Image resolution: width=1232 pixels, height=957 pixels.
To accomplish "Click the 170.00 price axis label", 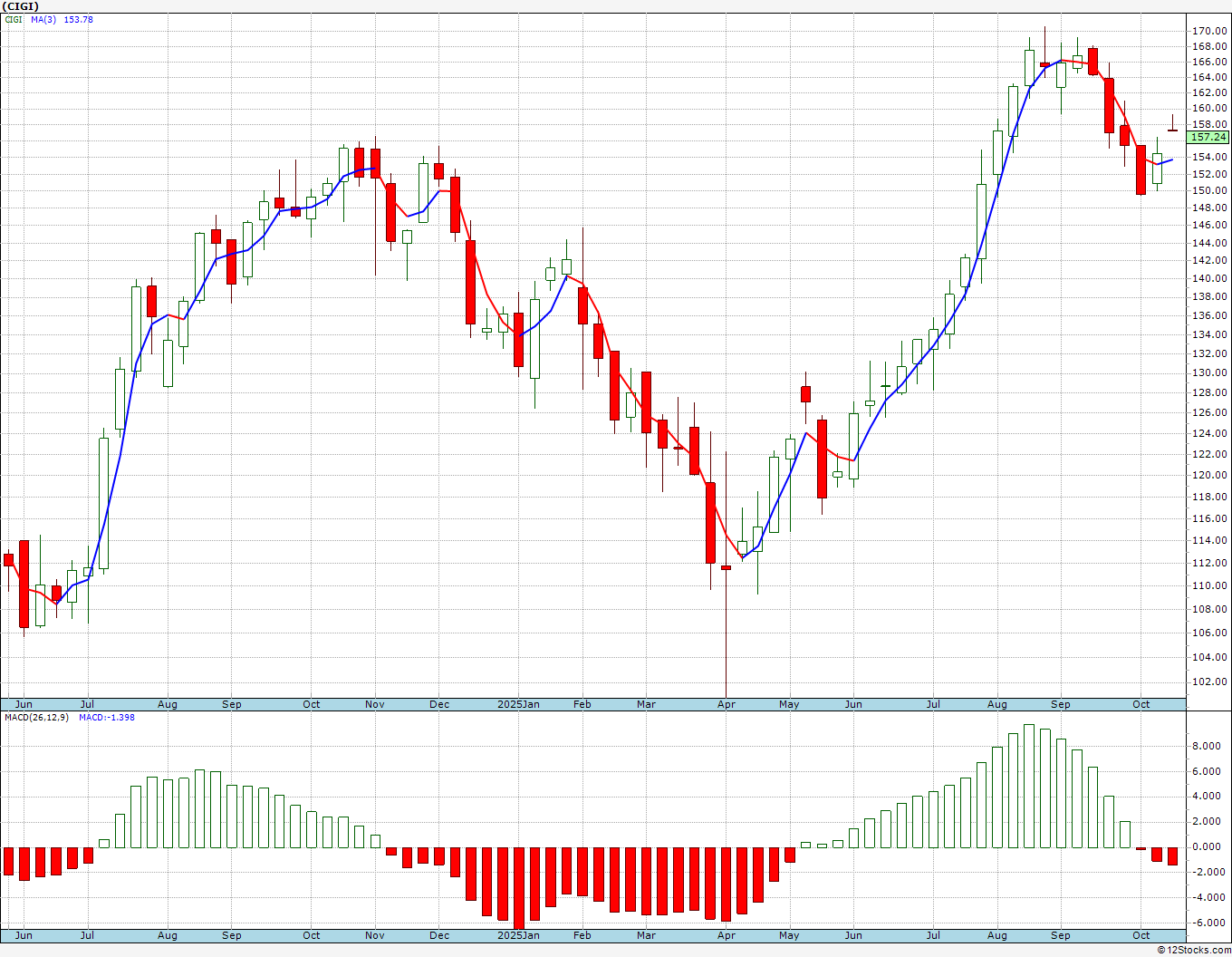I will tap(1209, 31).
